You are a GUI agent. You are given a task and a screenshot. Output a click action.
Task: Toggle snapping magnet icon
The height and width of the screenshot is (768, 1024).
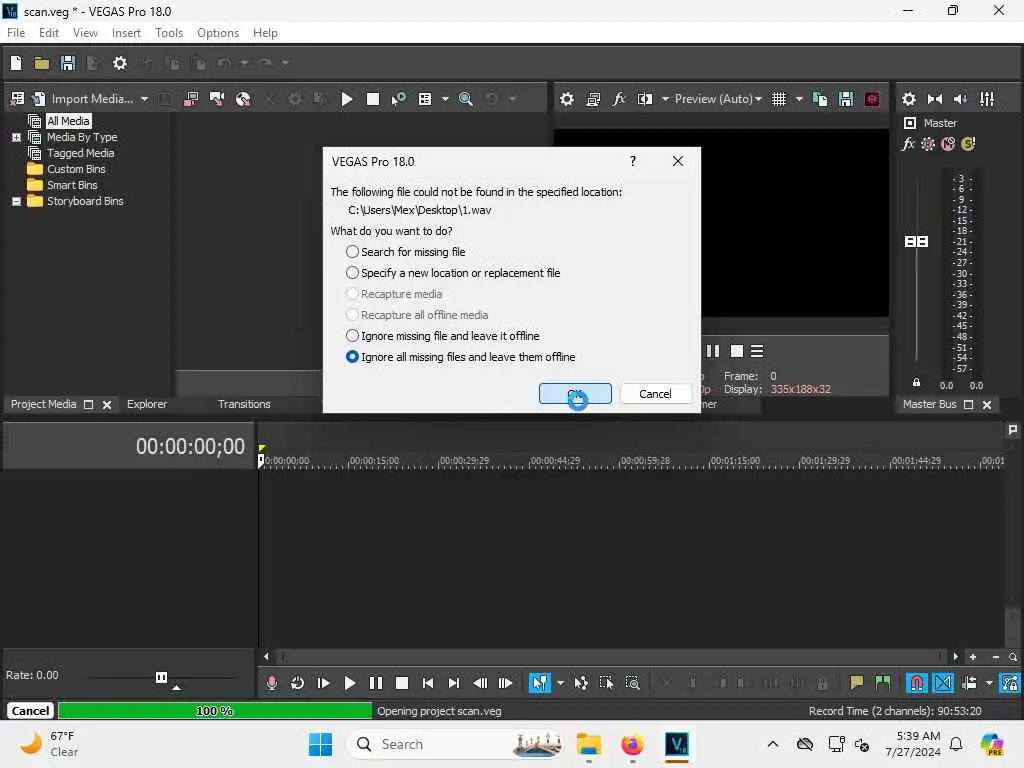pyautogui.click(x=917, y=683)
